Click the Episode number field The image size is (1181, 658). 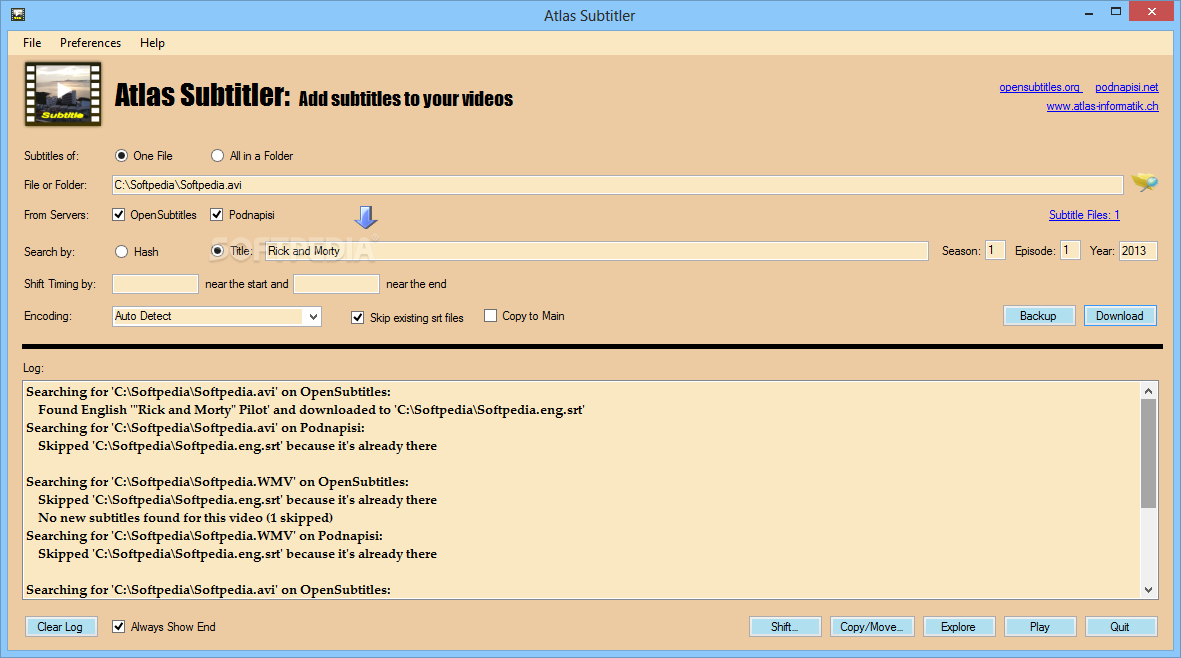pos(1070,251)
